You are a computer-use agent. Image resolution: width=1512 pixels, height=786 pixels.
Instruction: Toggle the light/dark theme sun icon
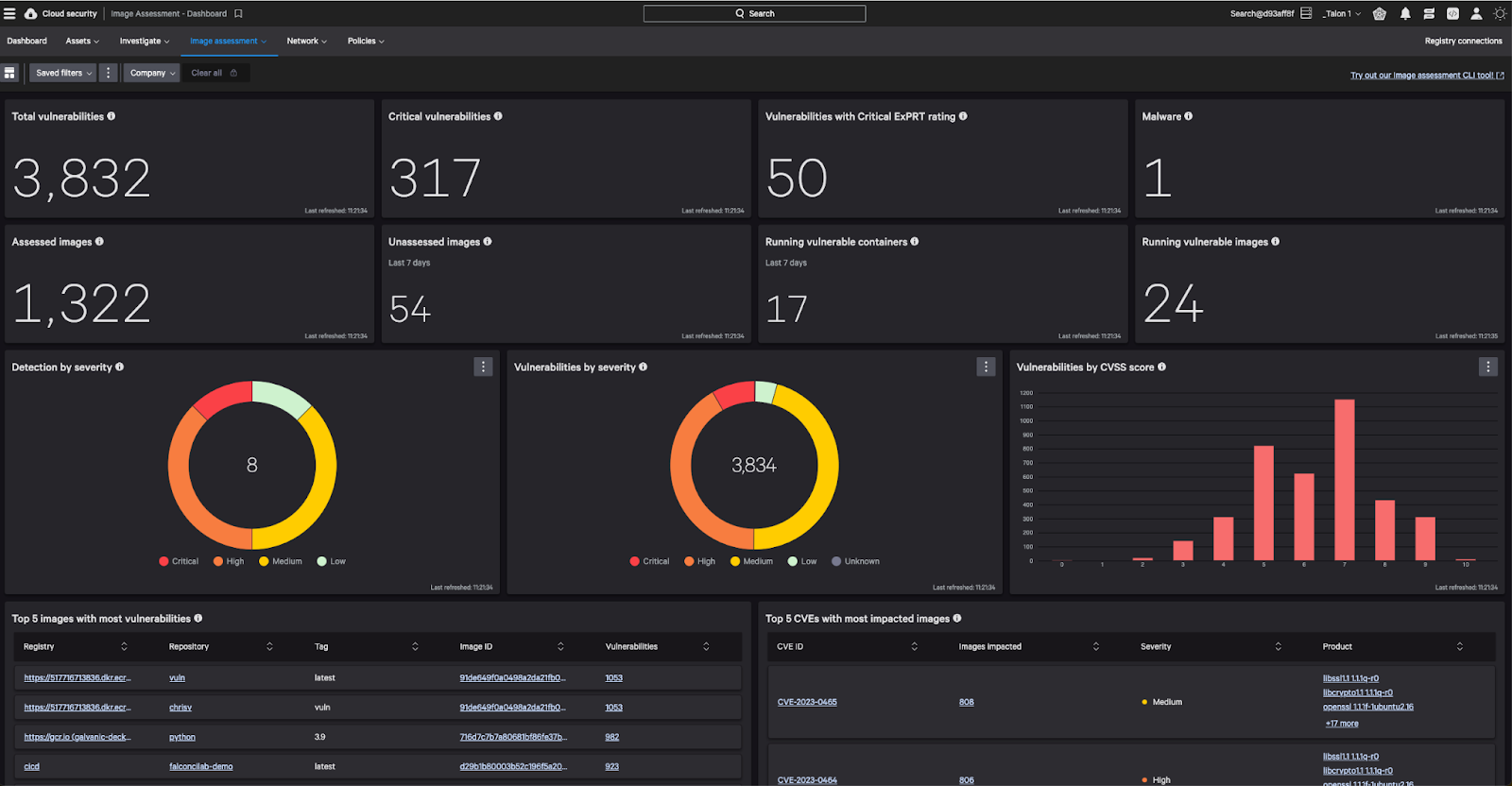pyautogui.click(x=1499, y=14)
